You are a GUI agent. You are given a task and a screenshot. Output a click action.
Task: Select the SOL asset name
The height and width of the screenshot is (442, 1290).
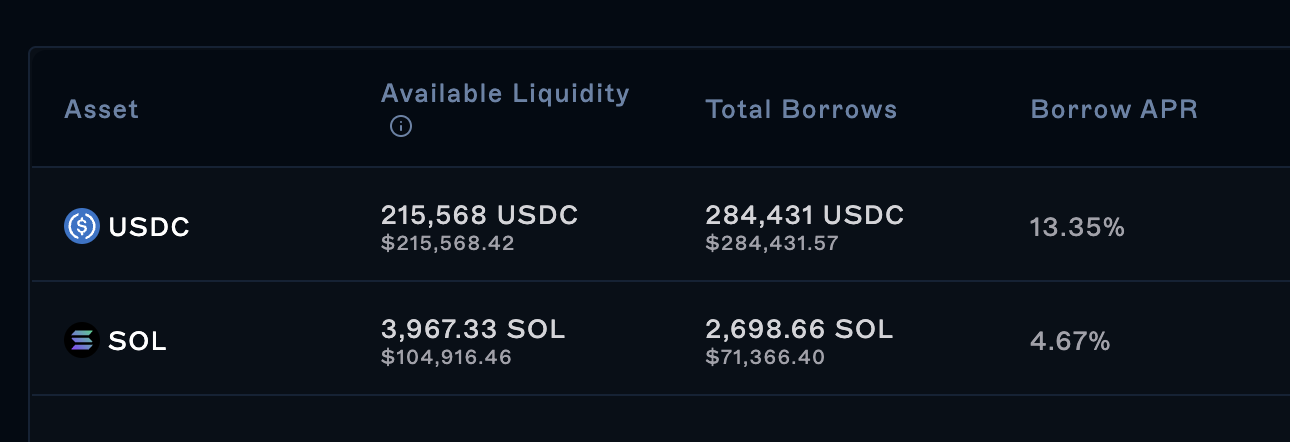137,342
